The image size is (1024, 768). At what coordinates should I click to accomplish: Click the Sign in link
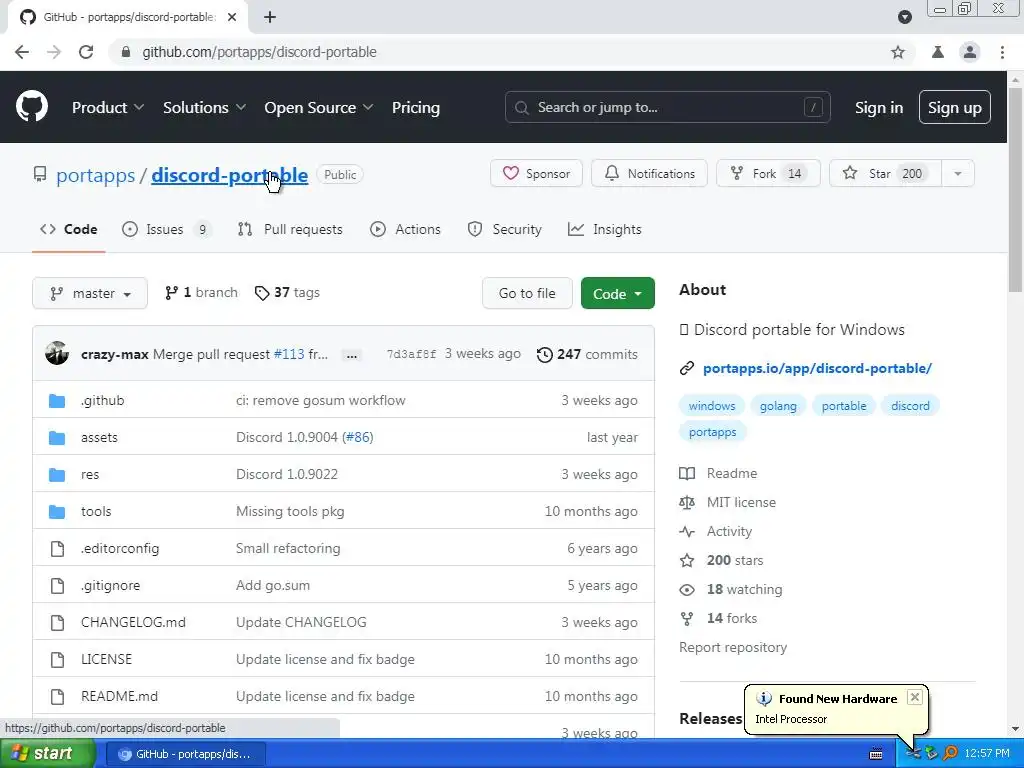coord(879,107)
